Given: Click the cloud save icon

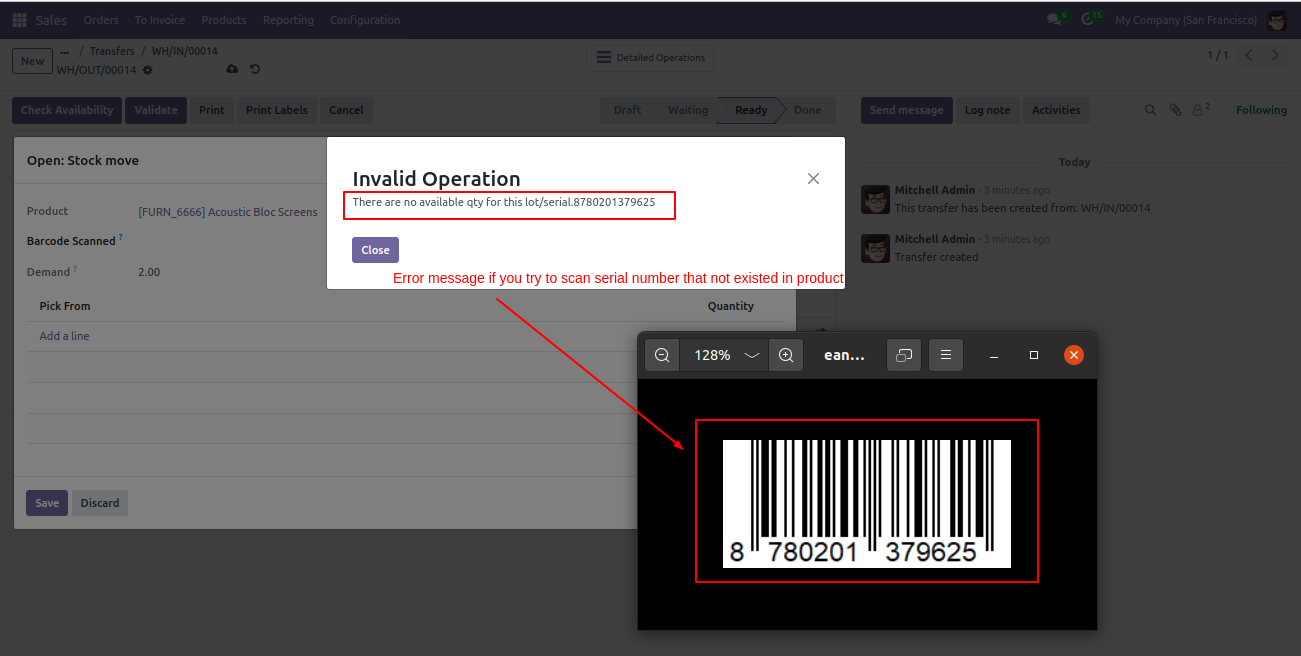Looking at the screenshot, I should pyautogui.click(x=233, y=69).
